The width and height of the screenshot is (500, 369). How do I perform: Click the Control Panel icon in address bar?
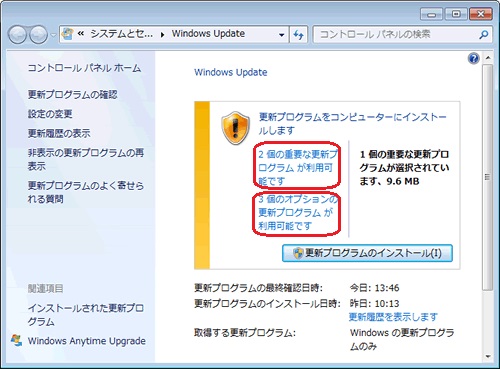(x=68, y=34)
